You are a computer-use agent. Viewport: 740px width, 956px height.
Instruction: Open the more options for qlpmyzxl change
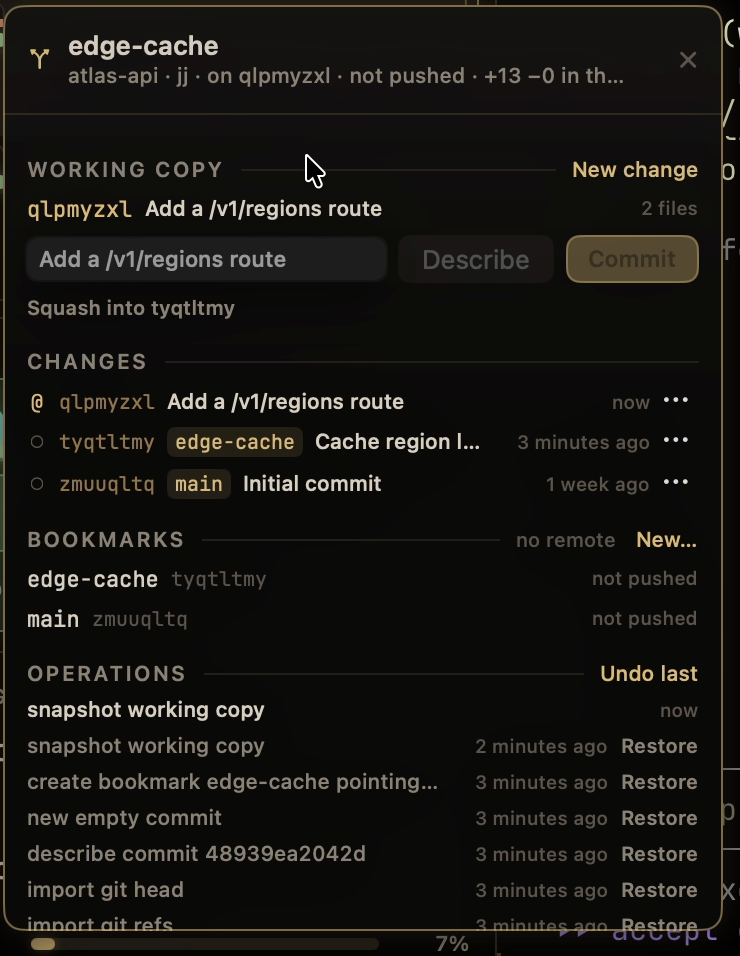675,401
